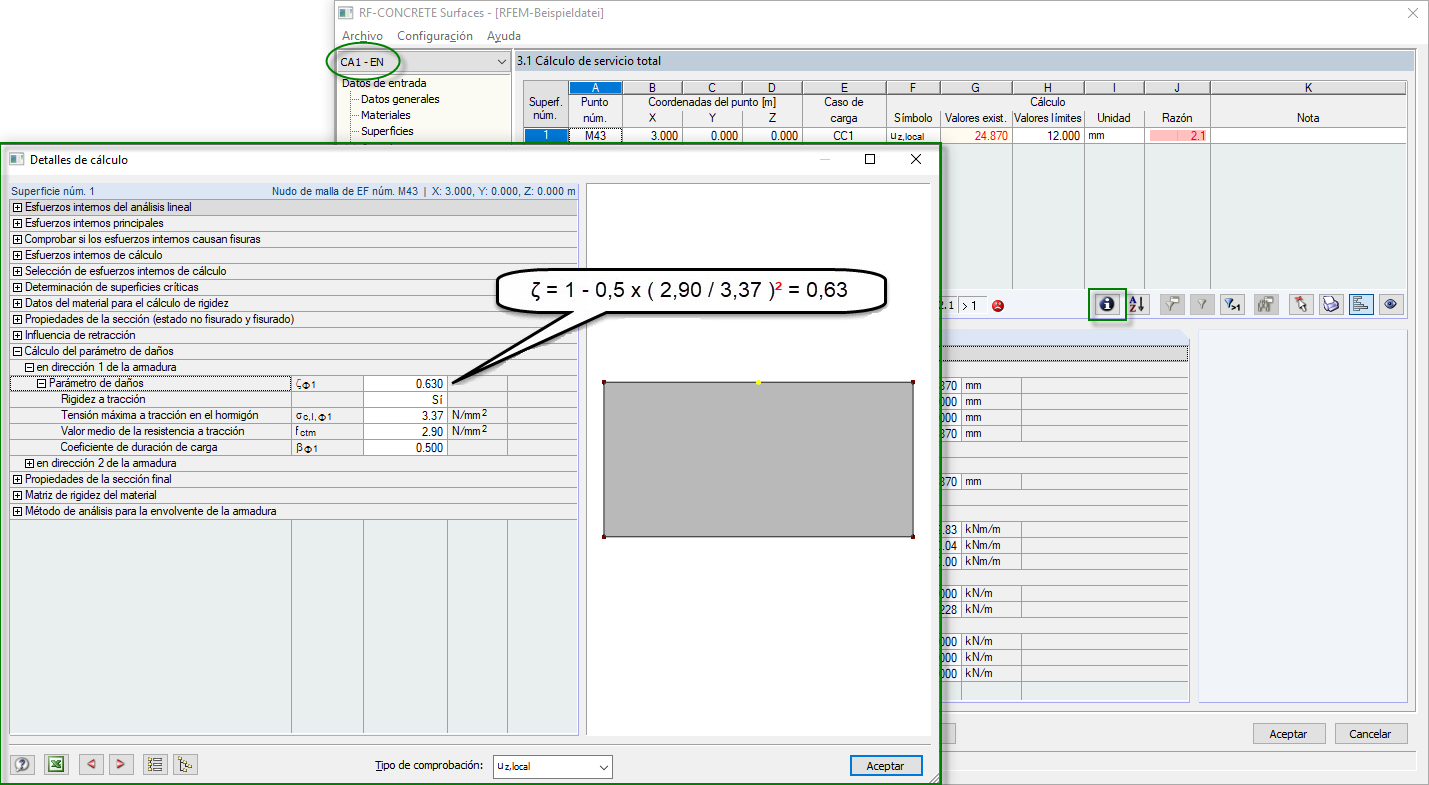Collapse Cálculo del parámetro de daños

[17, 351]
